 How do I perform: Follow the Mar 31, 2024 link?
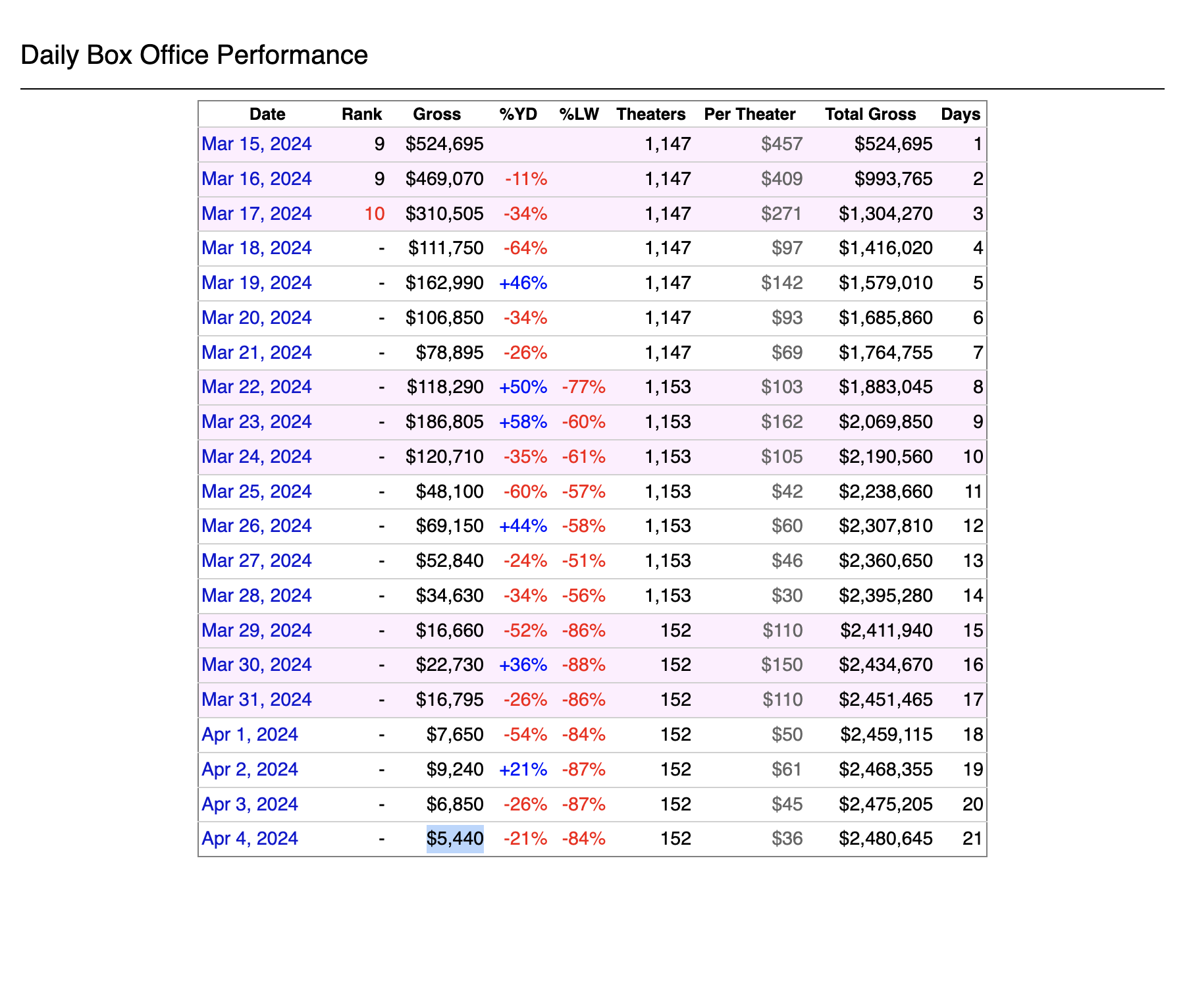256,700
